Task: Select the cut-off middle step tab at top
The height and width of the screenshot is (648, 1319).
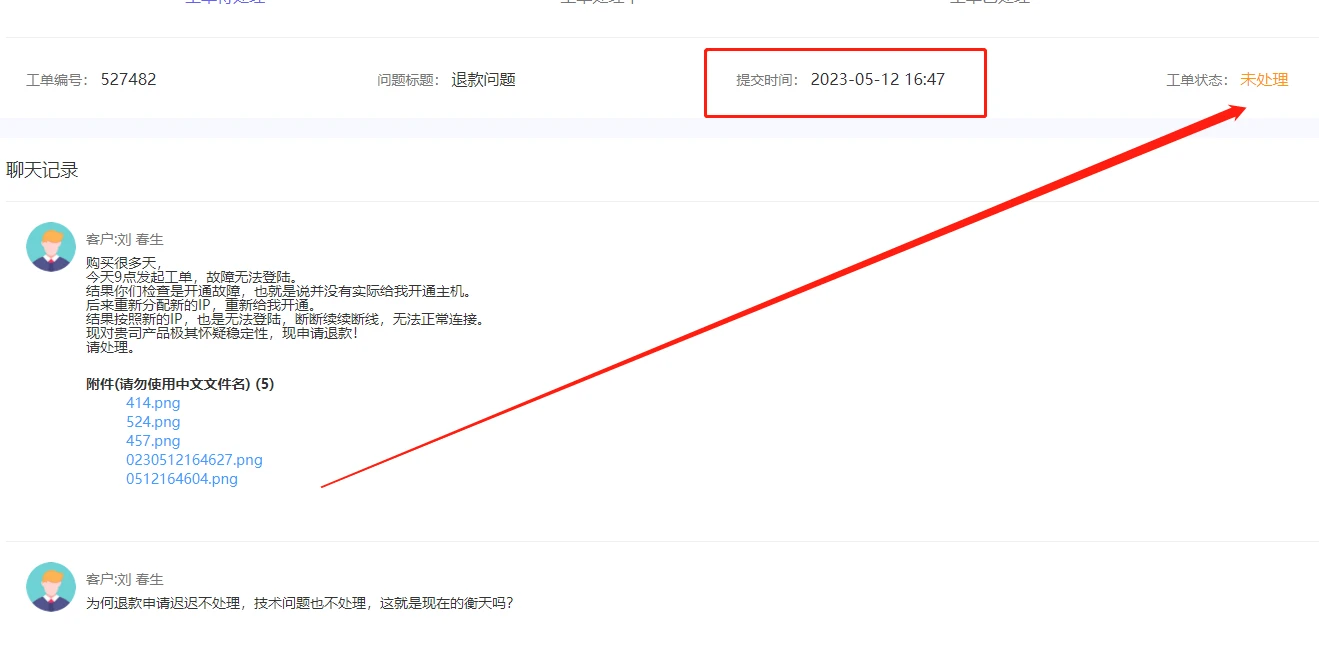Action: pos(598,2)
